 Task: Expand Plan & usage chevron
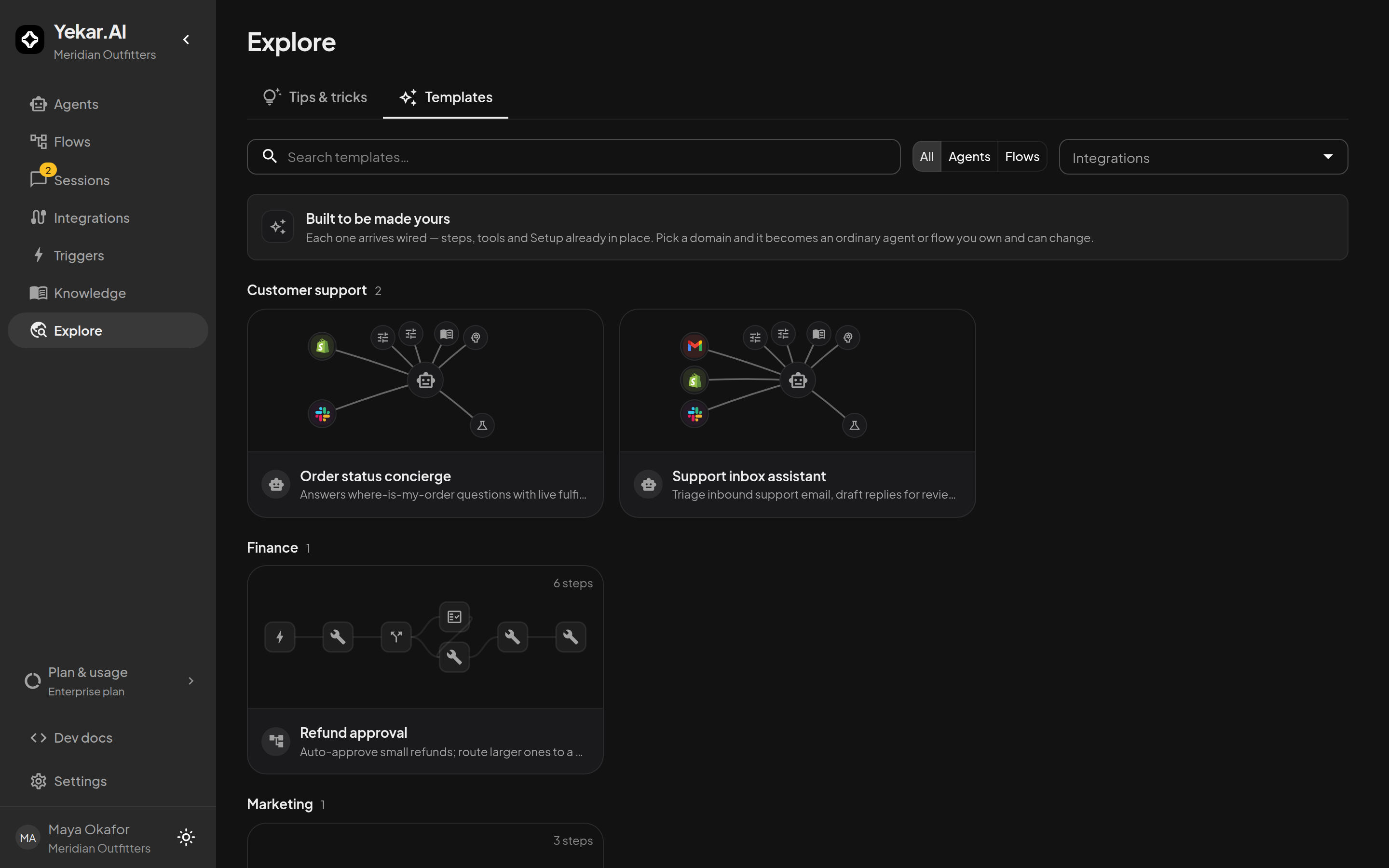pyautogui.click(x=191, y=681)
